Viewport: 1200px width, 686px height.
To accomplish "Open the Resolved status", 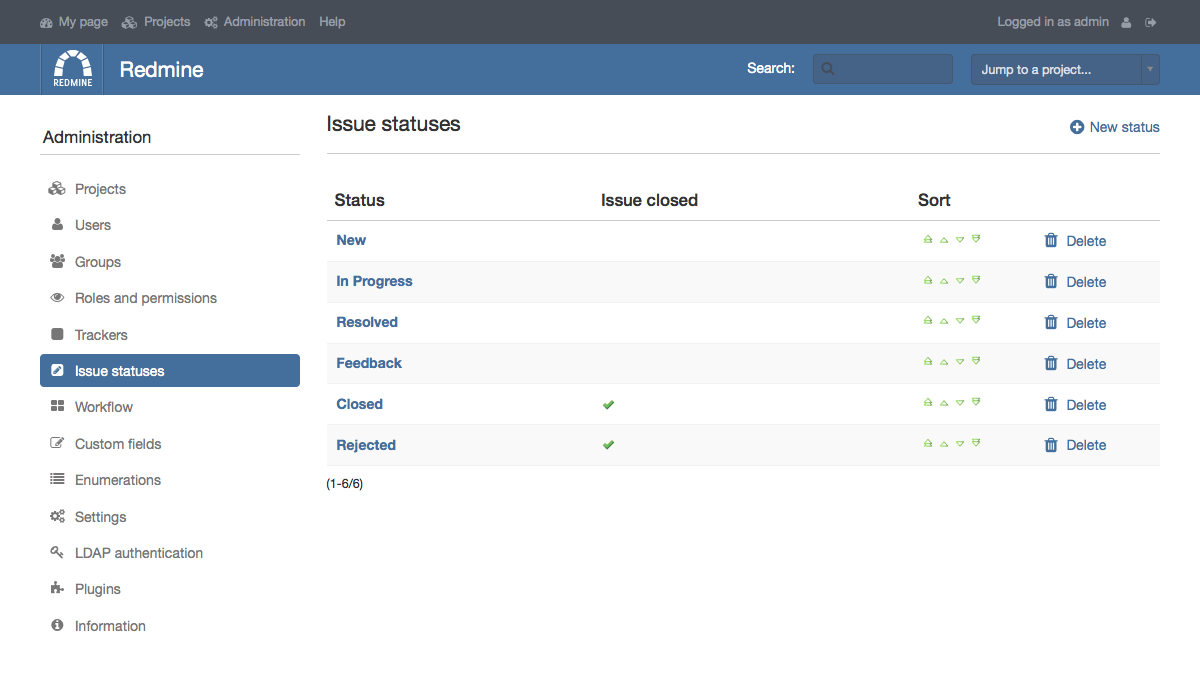I will tap(367, 322).
